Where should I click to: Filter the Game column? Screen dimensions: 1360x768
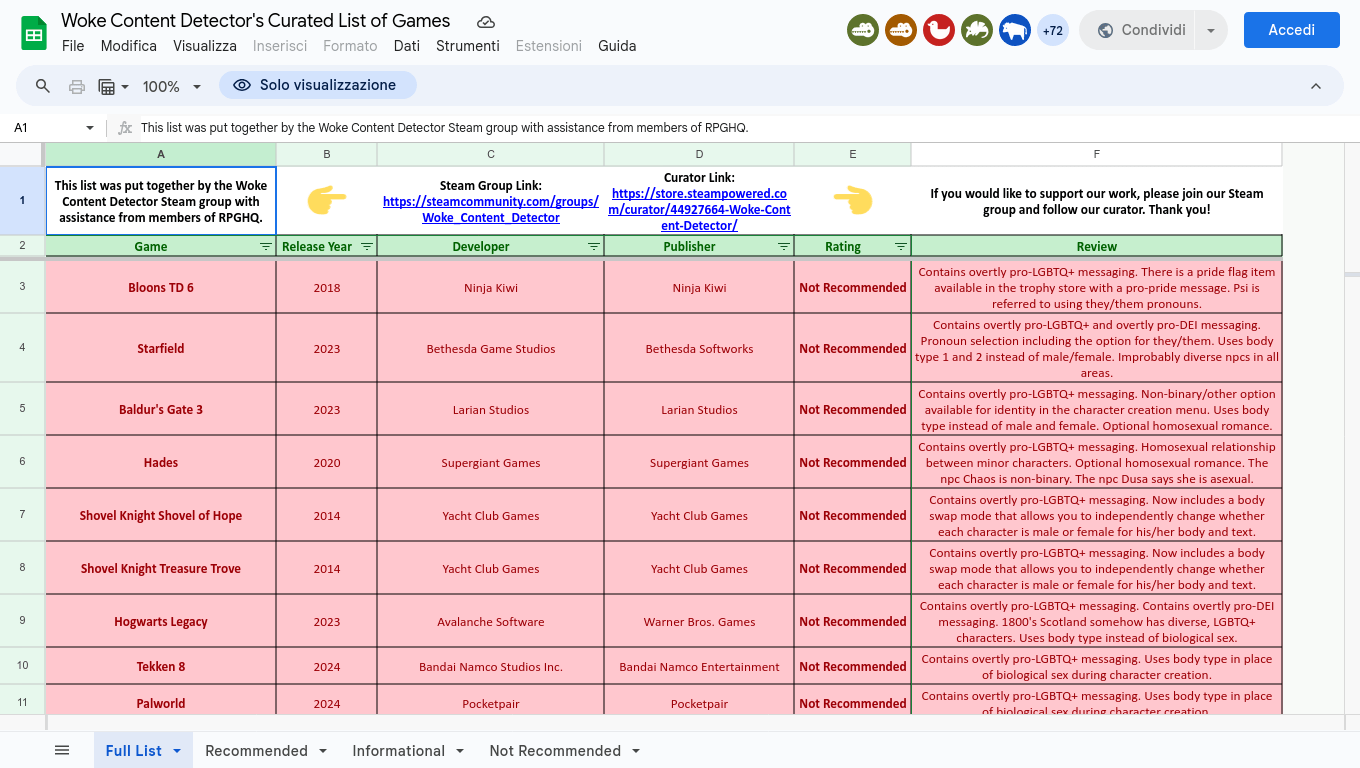point(266,246)
